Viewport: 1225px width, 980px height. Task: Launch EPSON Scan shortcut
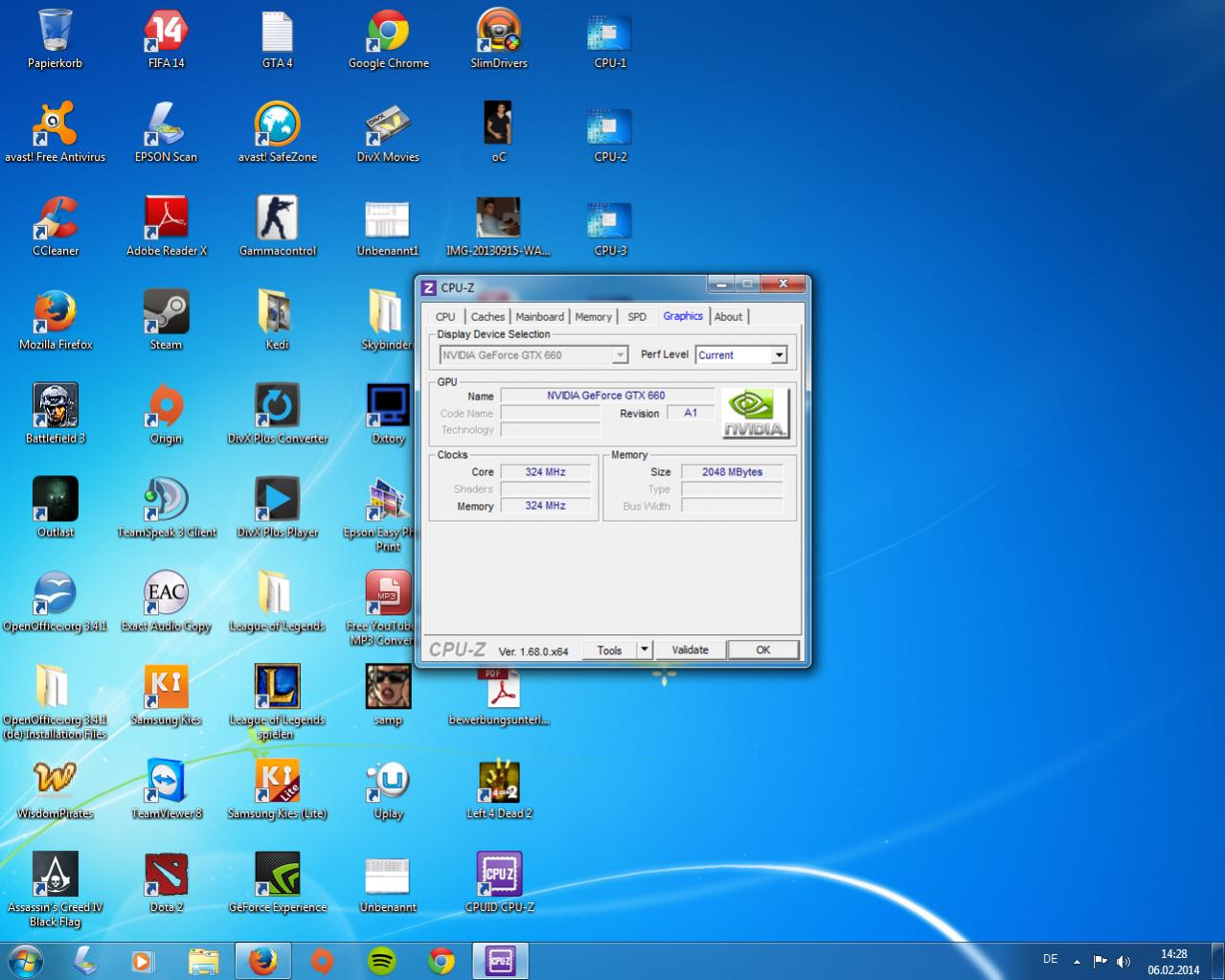coord(166,133)
